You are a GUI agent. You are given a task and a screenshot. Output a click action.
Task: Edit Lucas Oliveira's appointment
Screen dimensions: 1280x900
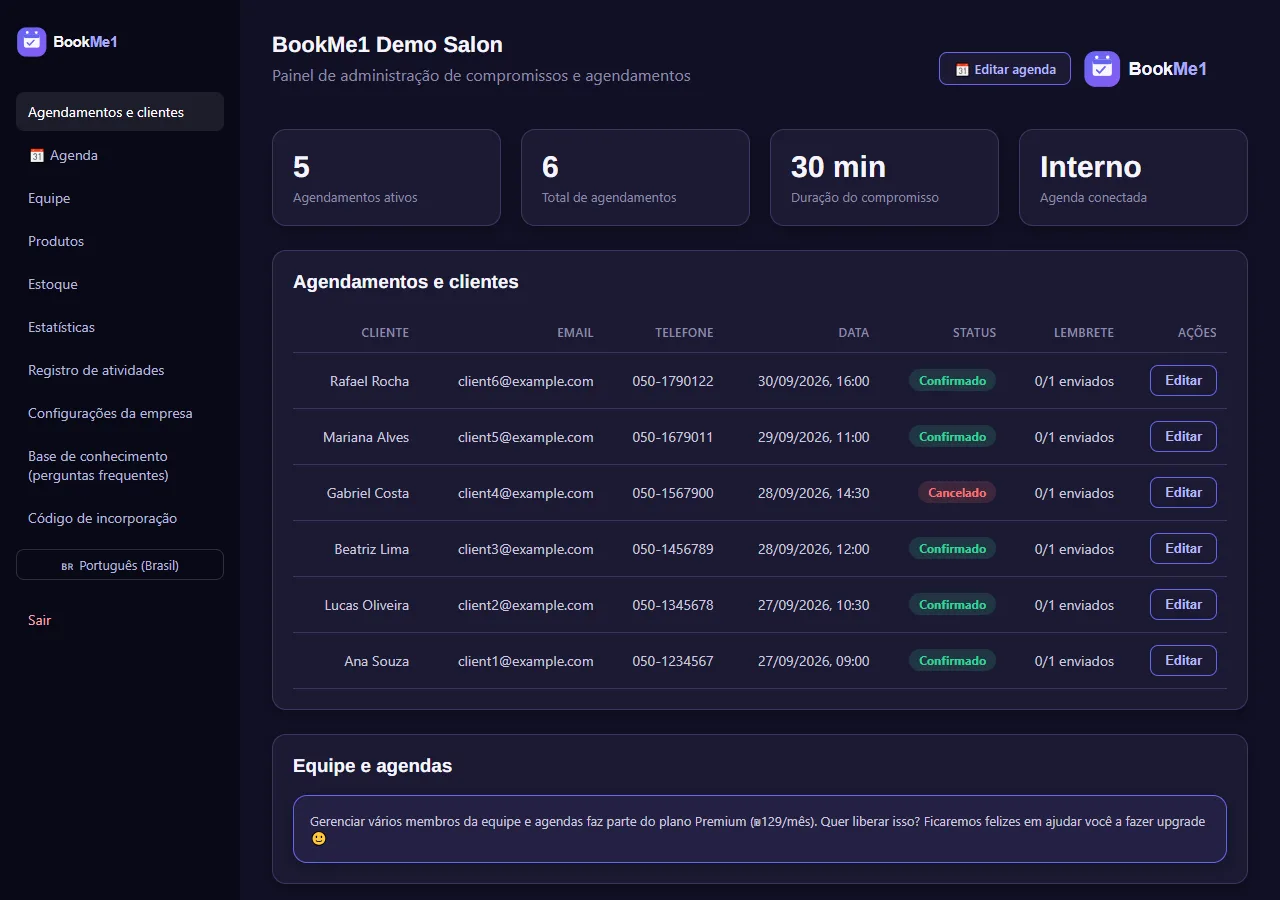pos(1183,605)
